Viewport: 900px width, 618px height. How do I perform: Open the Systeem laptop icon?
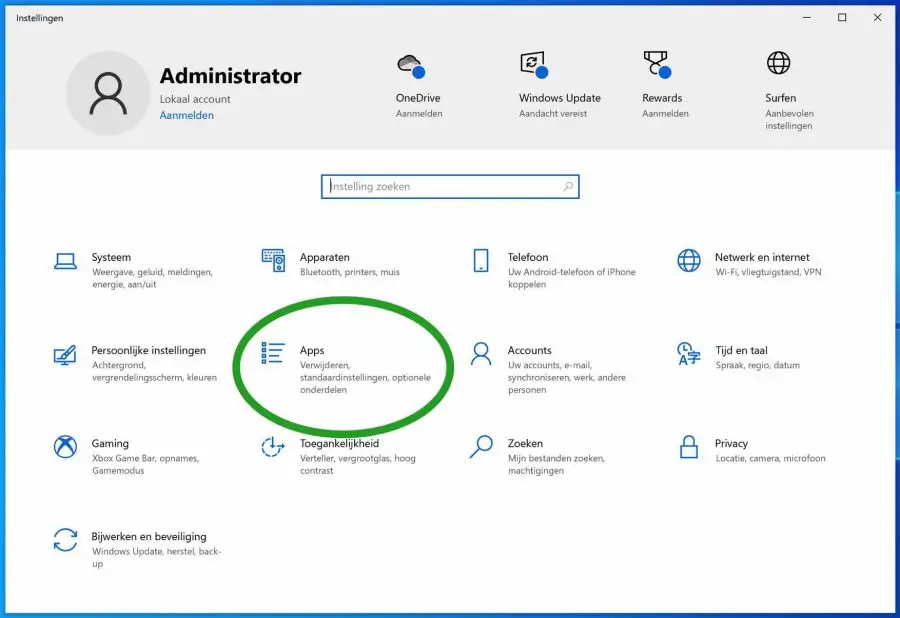click(65, 261)
